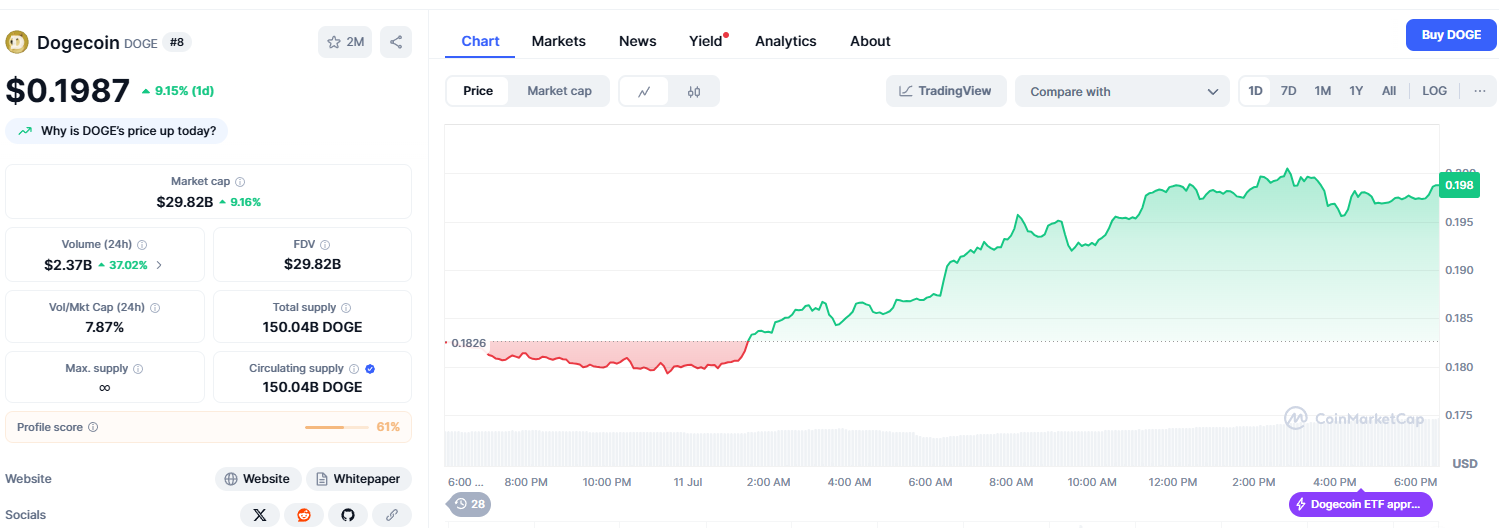Screen dimensions: 1499x528
Task: Click the 7.87% Vol/Mkt Cap value
Action: pos(105,327)
